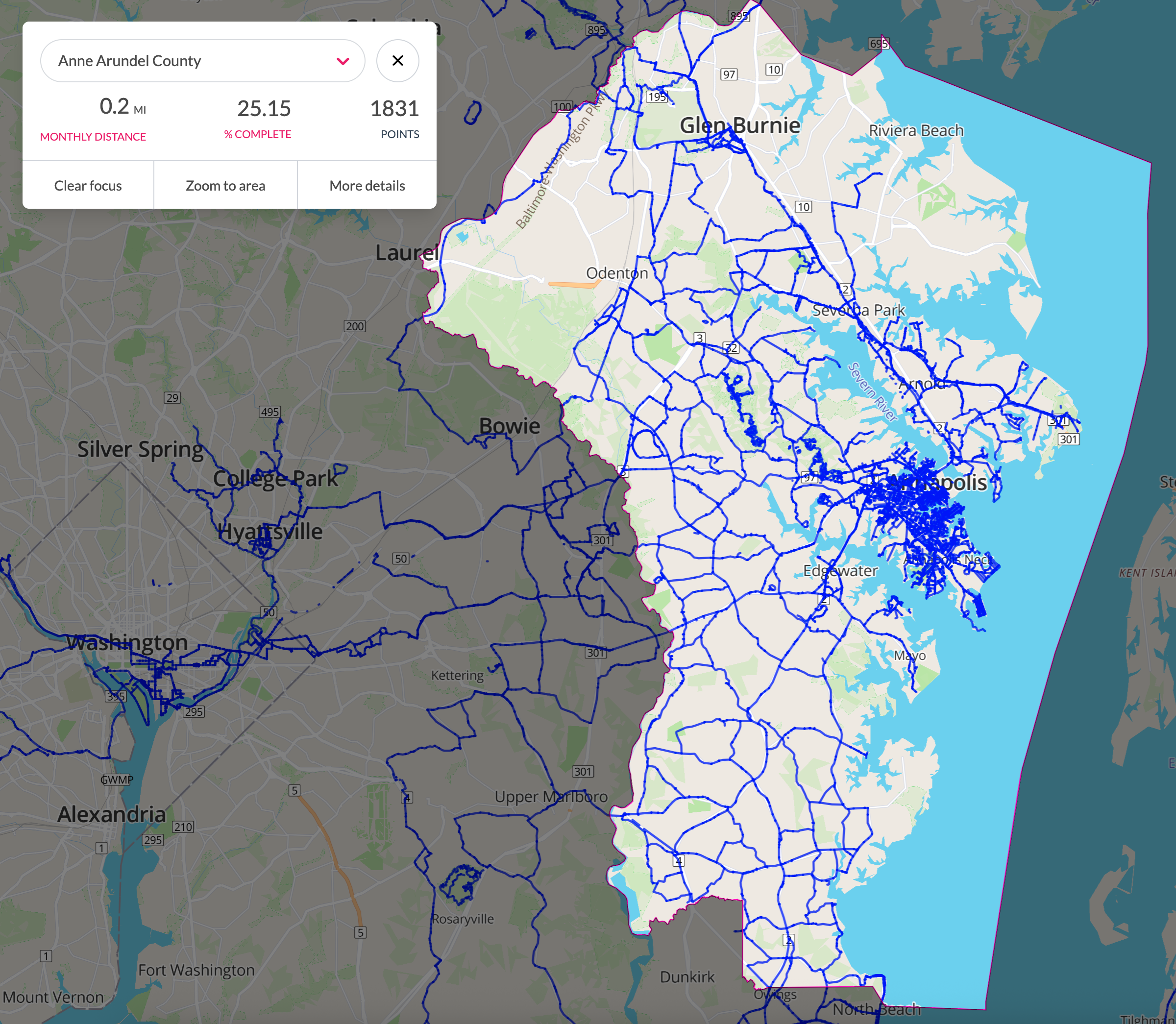Click the route 100 highway shield

click(563, 106)
